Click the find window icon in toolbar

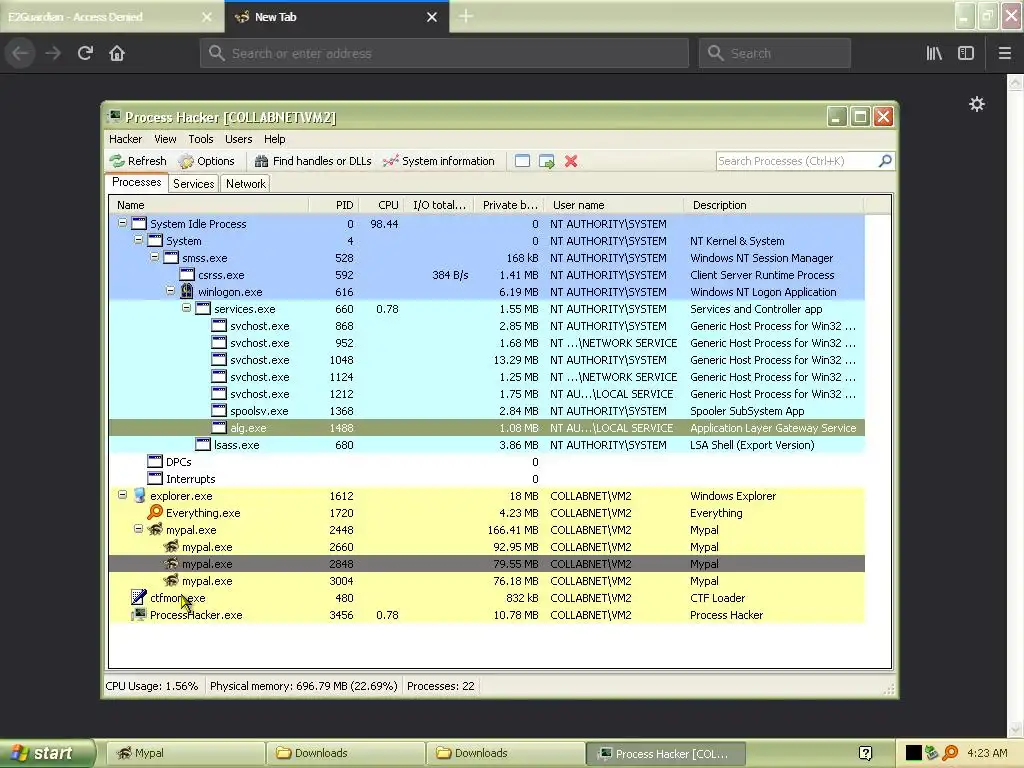click(x=522, y=161)
